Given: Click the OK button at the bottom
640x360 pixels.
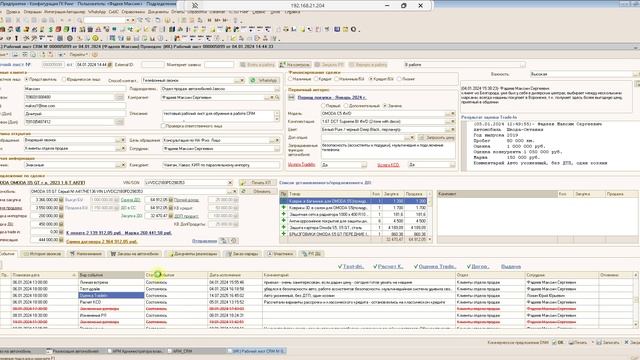Looking at the screenshot, I should coord(558,342).
